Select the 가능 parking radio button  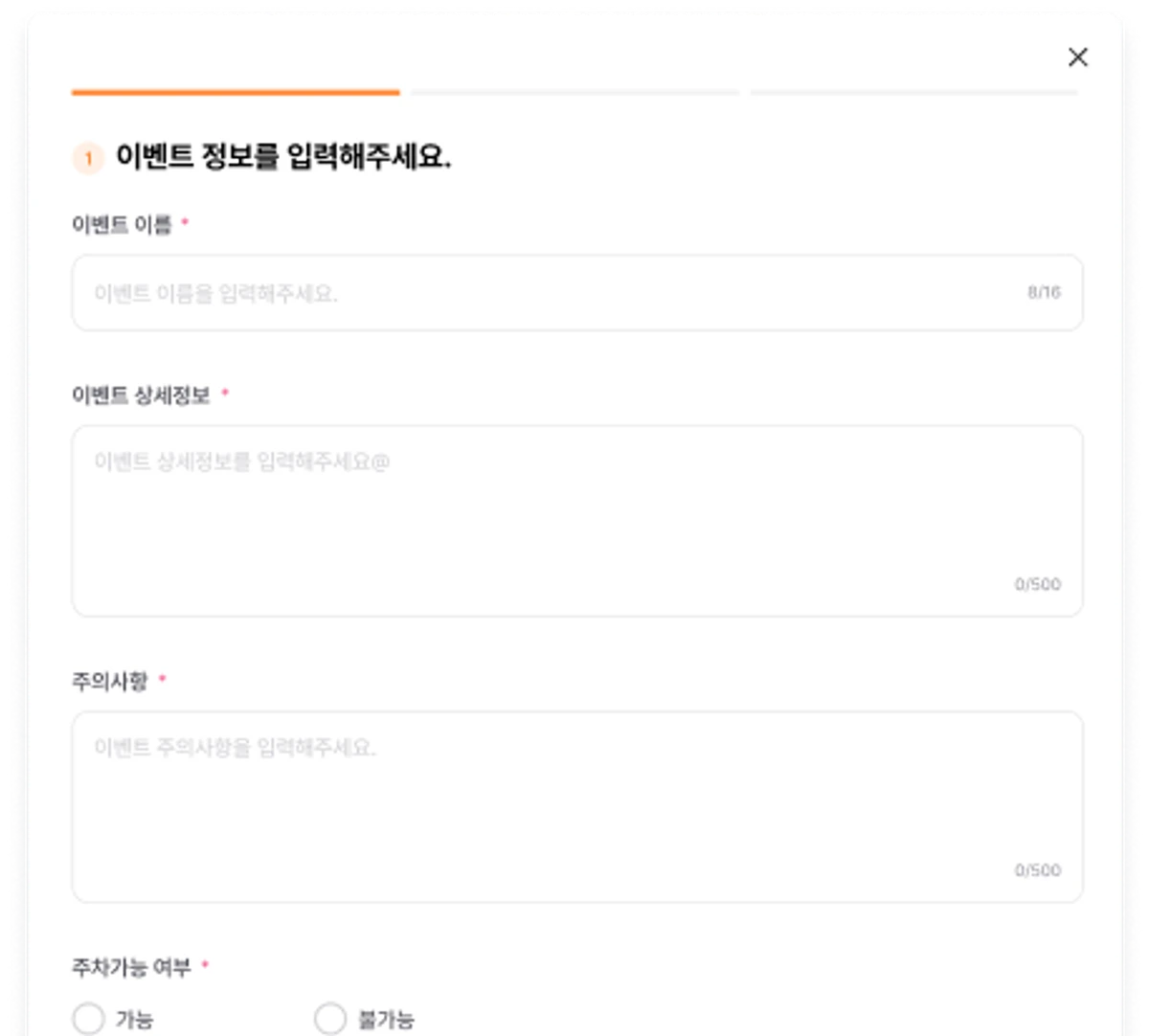coord(88,1019)
